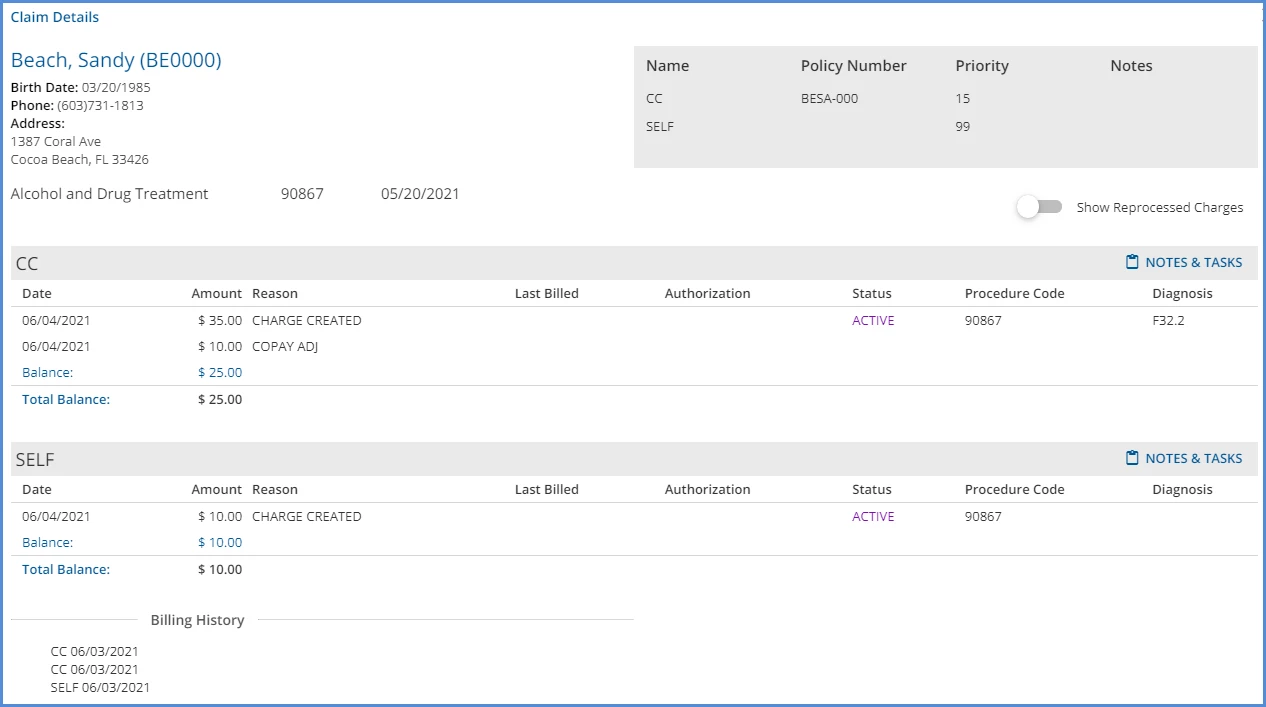Click diagnosis code F32.2
Viewport: 1266px width, 707px height.
point(1168,321)
